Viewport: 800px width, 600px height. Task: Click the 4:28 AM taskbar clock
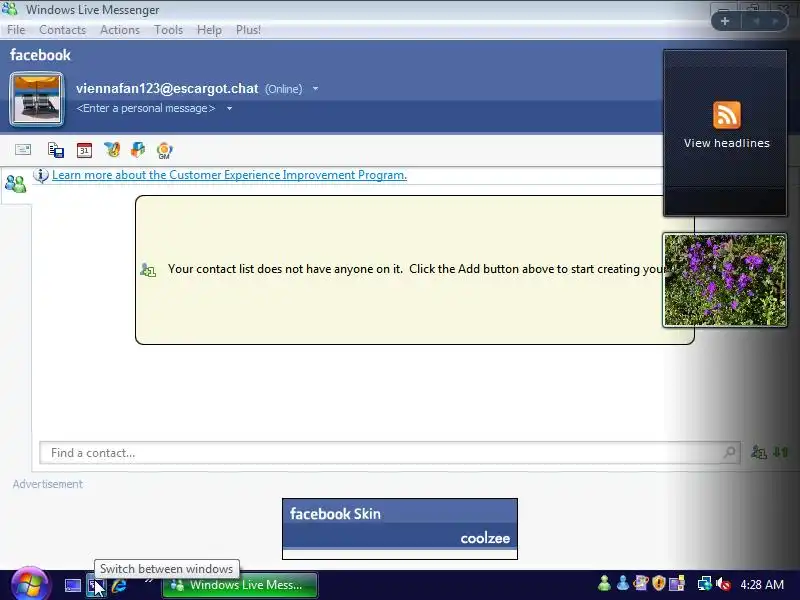(762, 584)
